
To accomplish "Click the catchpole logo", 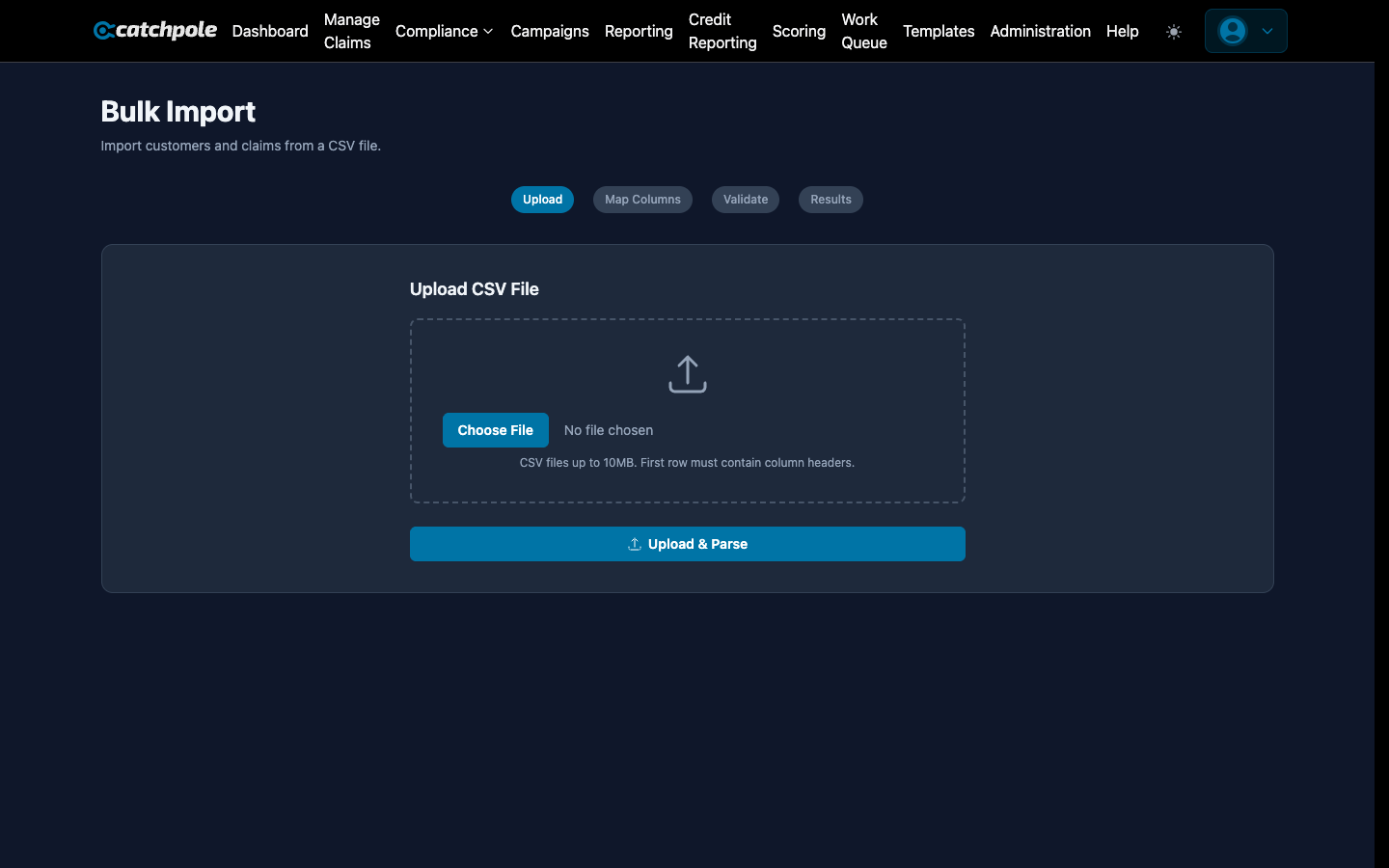I will coord(154,30).
